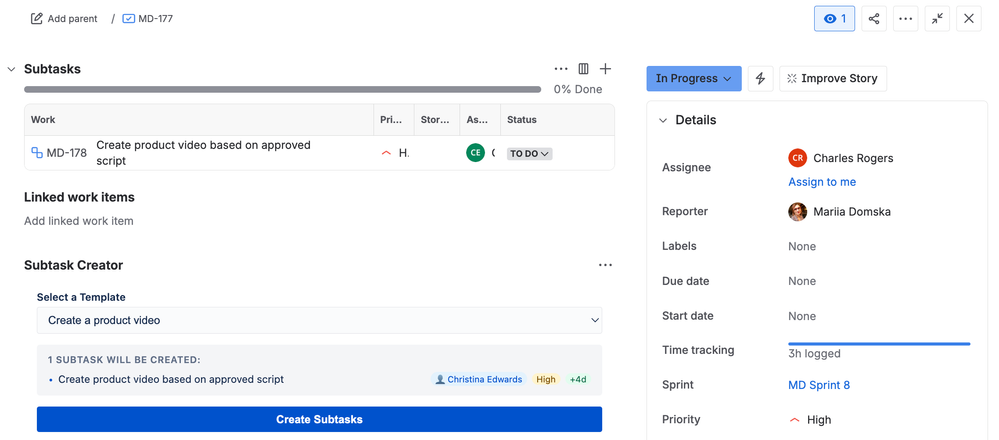This screenshot has width=999, height=440.
Task: Click the Due date None value
Action: coord(801,281)
